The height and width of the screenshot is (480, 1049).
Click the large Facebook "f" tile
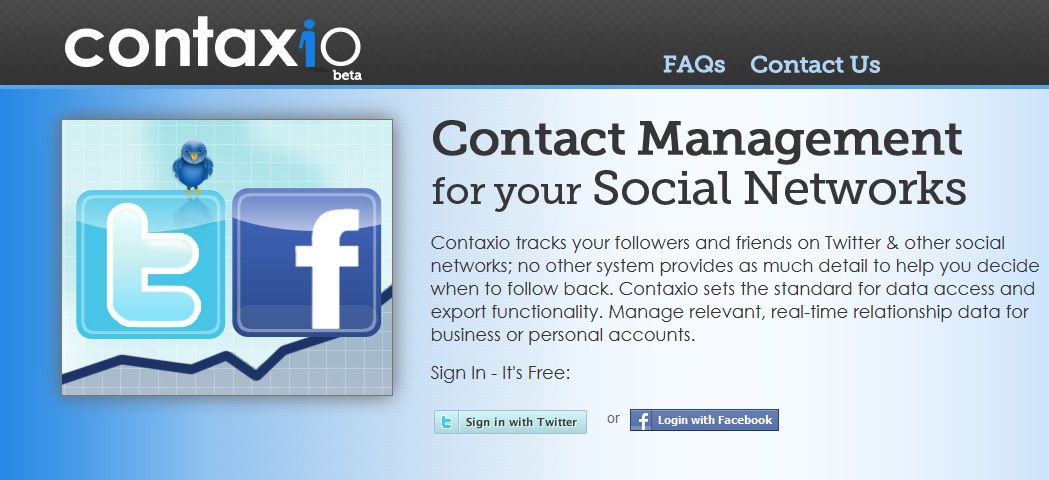307,261
